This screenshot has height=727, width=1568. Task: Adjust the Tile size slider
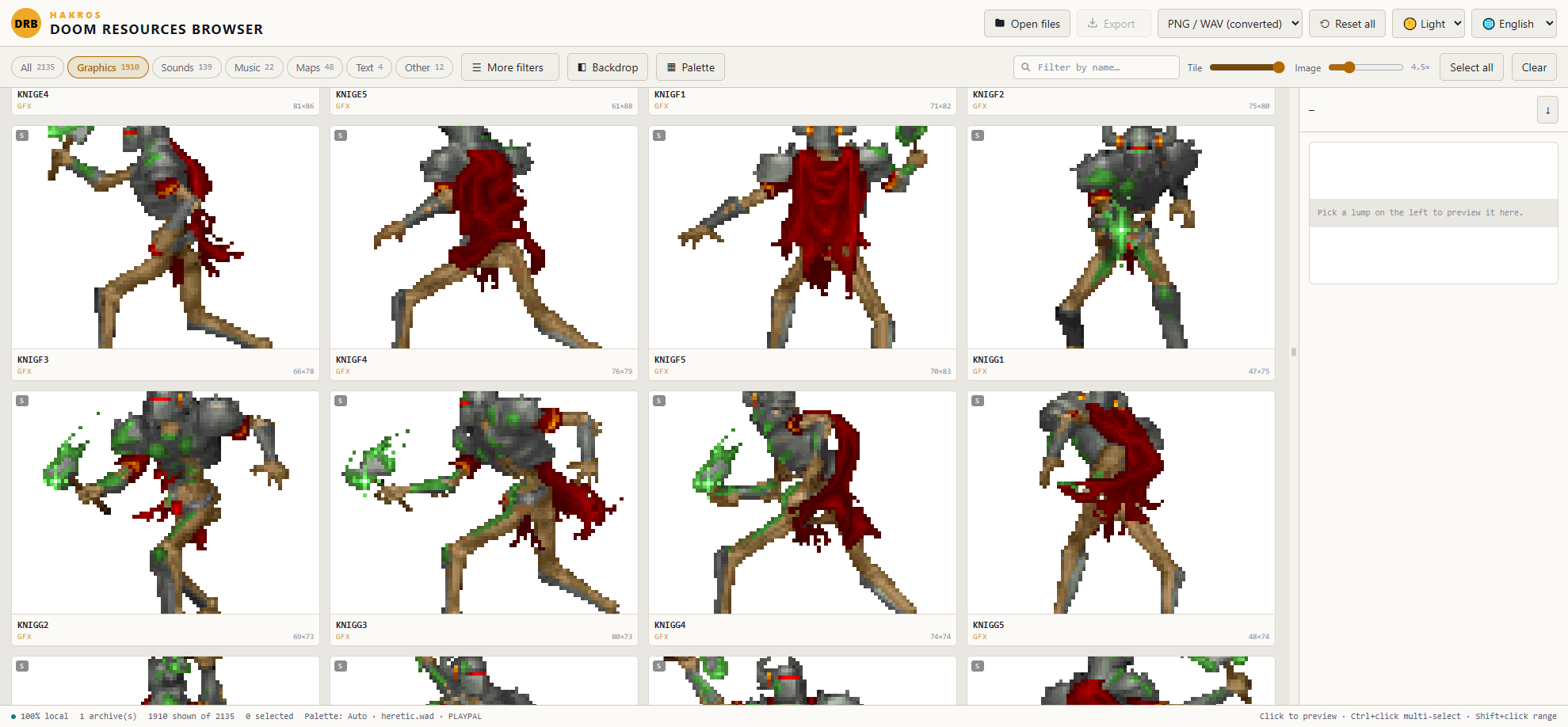[x=1247, y=67]
